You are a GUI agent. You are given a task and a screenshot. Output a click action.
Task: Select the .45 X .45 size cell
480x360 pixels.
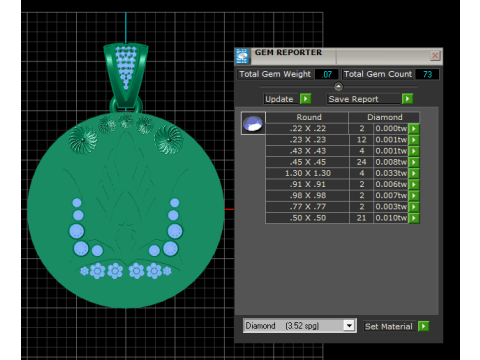click(x=308, y=162)
